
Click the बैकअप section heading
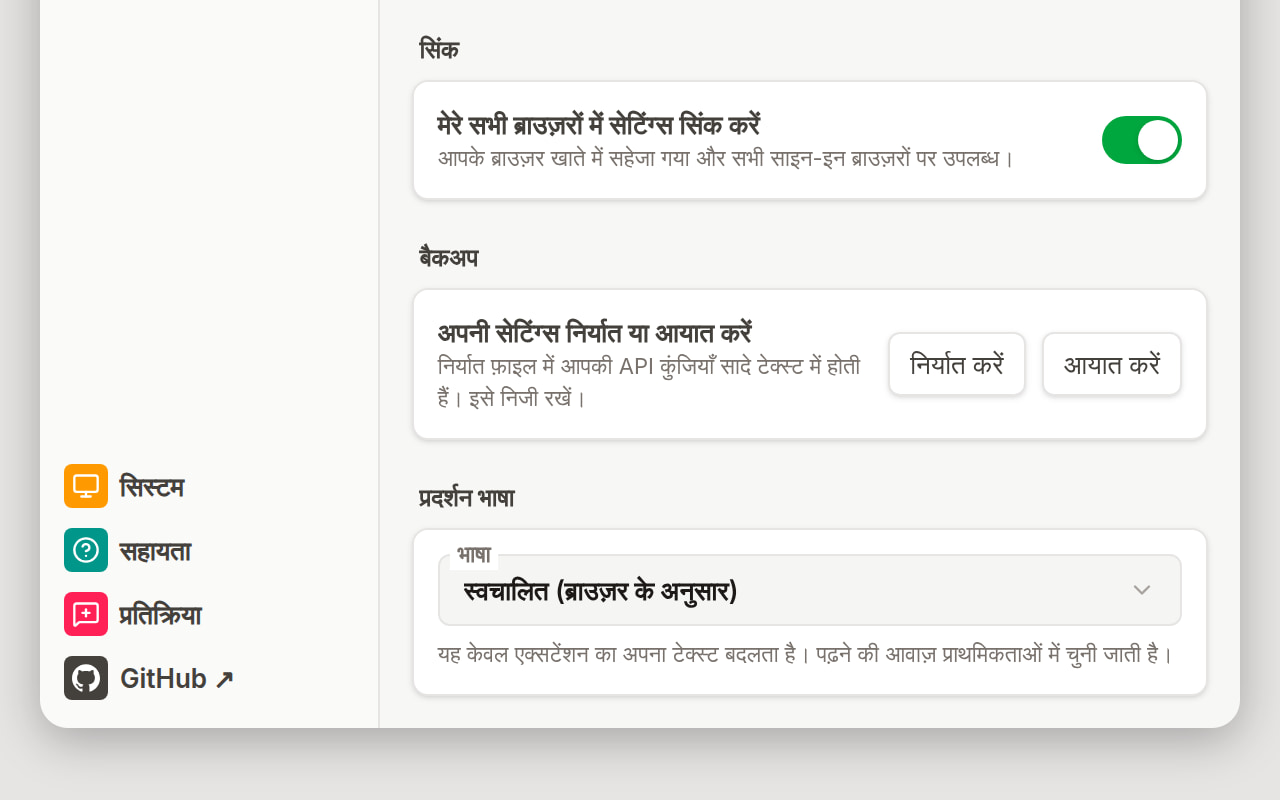click(x=449, y=258)
